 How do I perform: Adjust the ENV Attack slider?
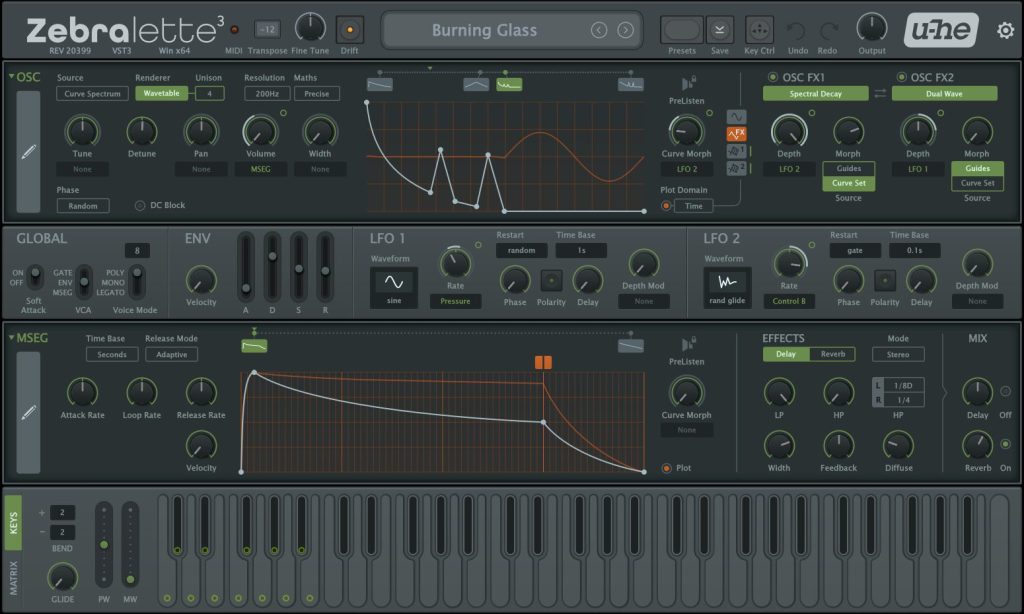246,268
